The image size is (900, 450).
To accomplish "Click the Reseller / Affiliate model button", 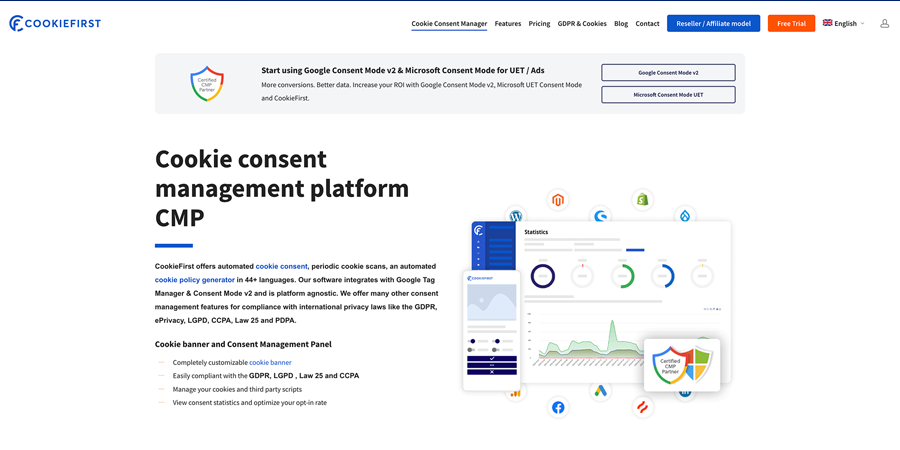I will (713, 23).
